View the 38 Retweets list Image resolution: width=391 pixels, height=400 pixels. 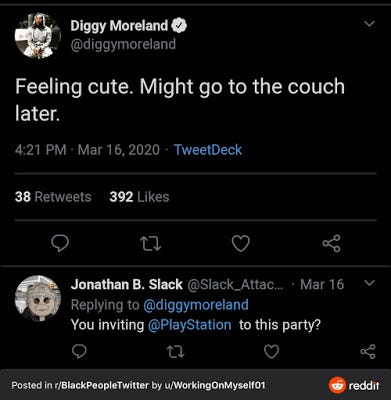coord(53,197)
